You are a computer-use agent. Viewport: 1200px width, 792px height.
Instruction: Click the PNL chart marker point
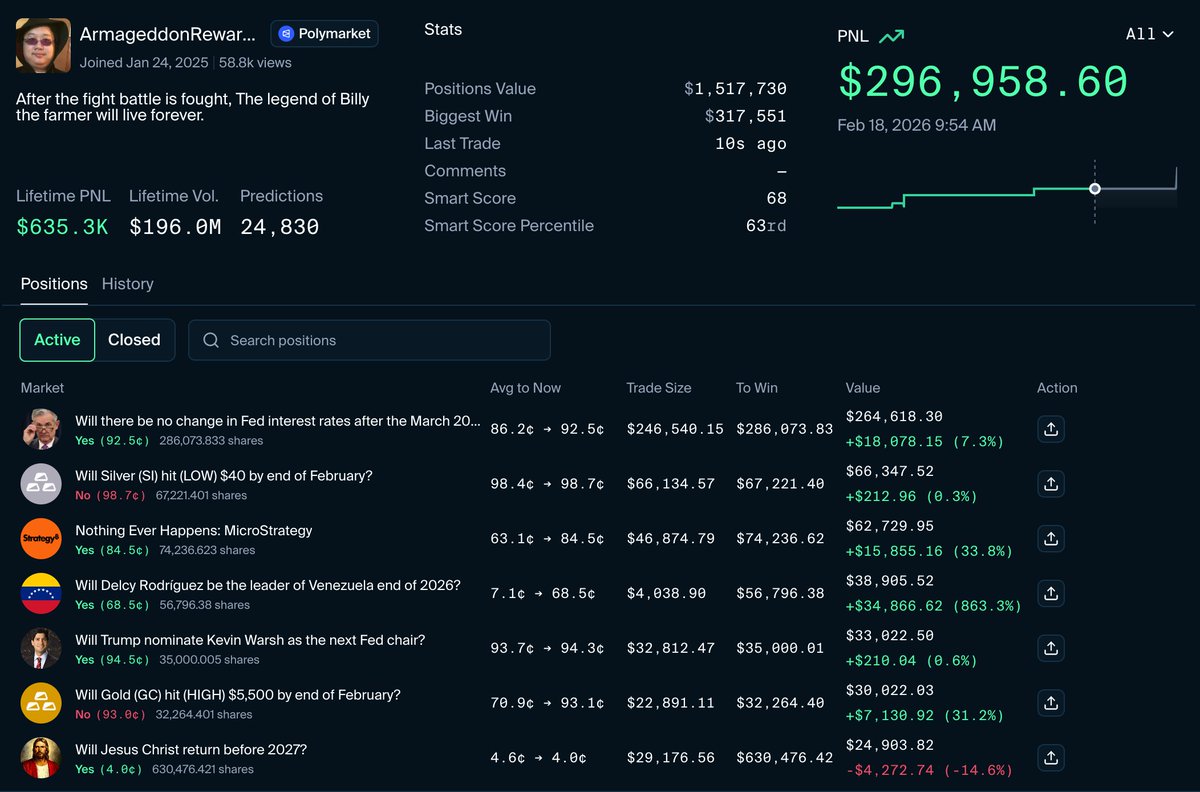click(1095, 188)
